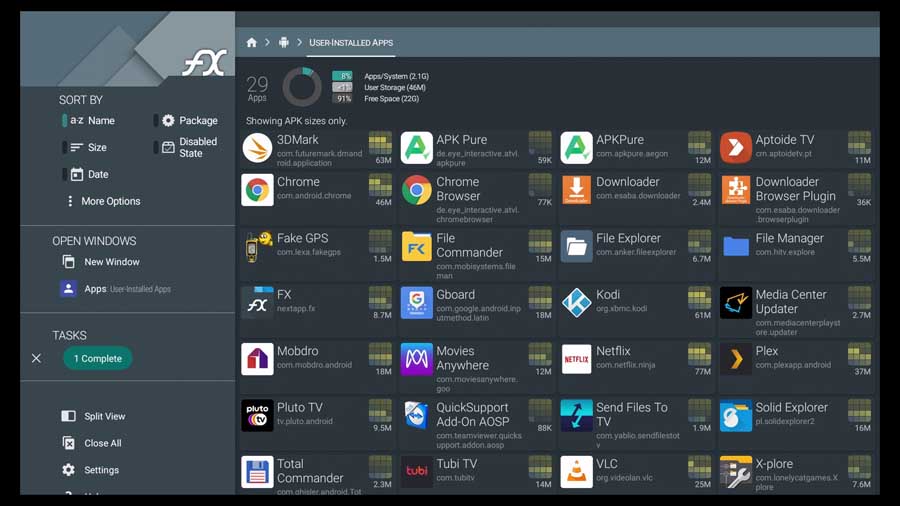Viewport: 900px width, 506px height.
Task: Select the Movies Anywhere icon
Action: click(417, 359)
